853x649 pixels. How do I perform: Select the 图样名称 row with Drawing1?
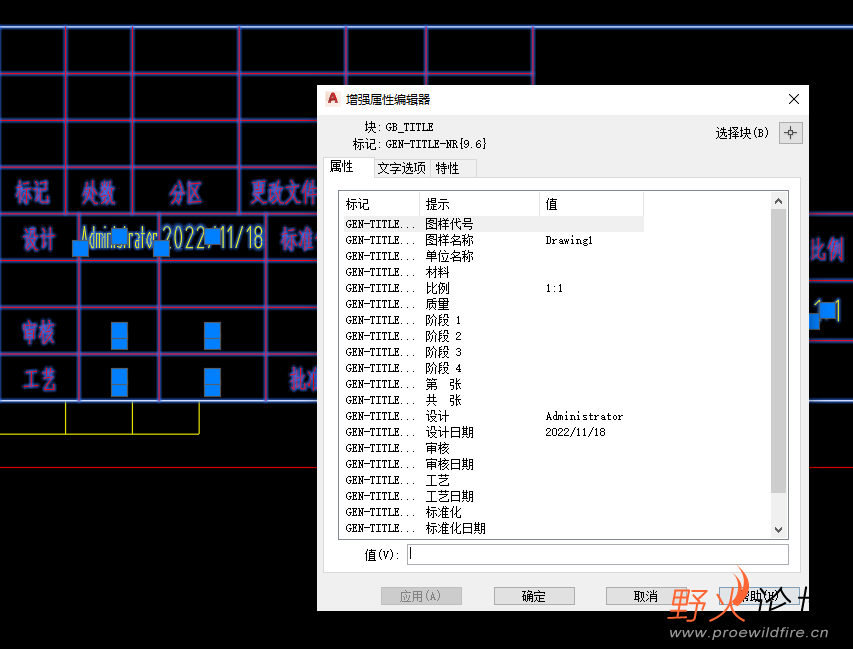[493, 240]
